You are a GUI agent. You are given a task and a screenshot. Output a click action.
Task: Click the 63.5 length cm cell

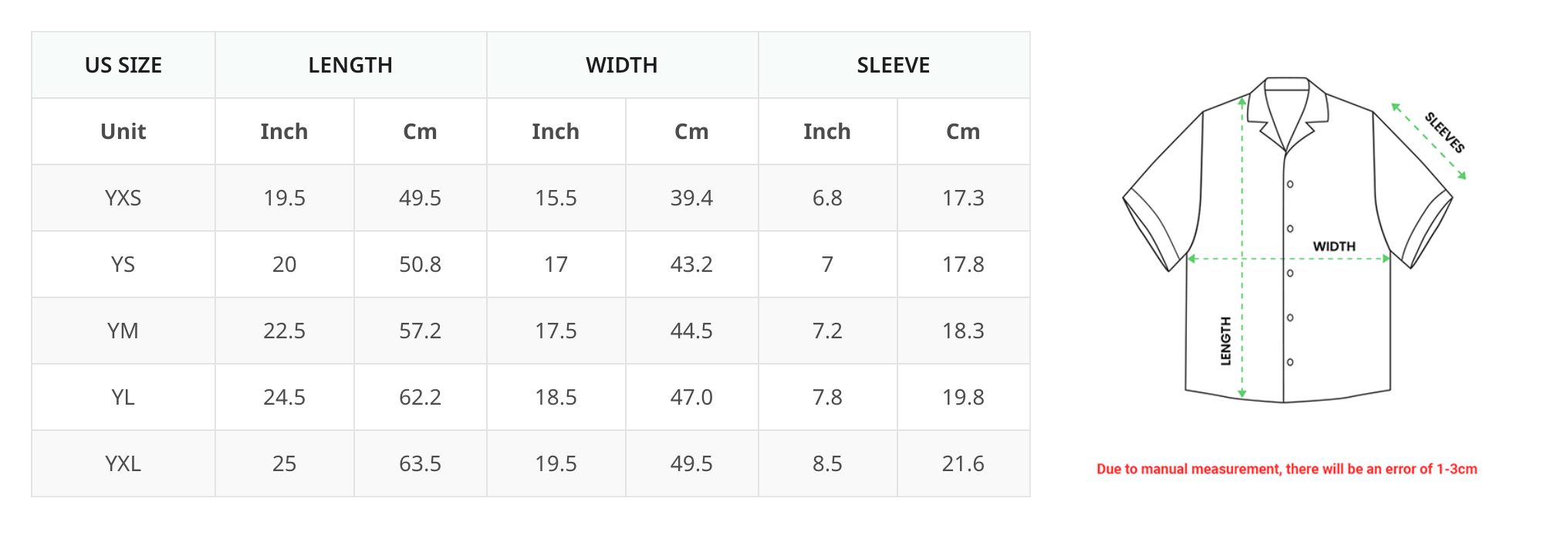tap(420, 463)
